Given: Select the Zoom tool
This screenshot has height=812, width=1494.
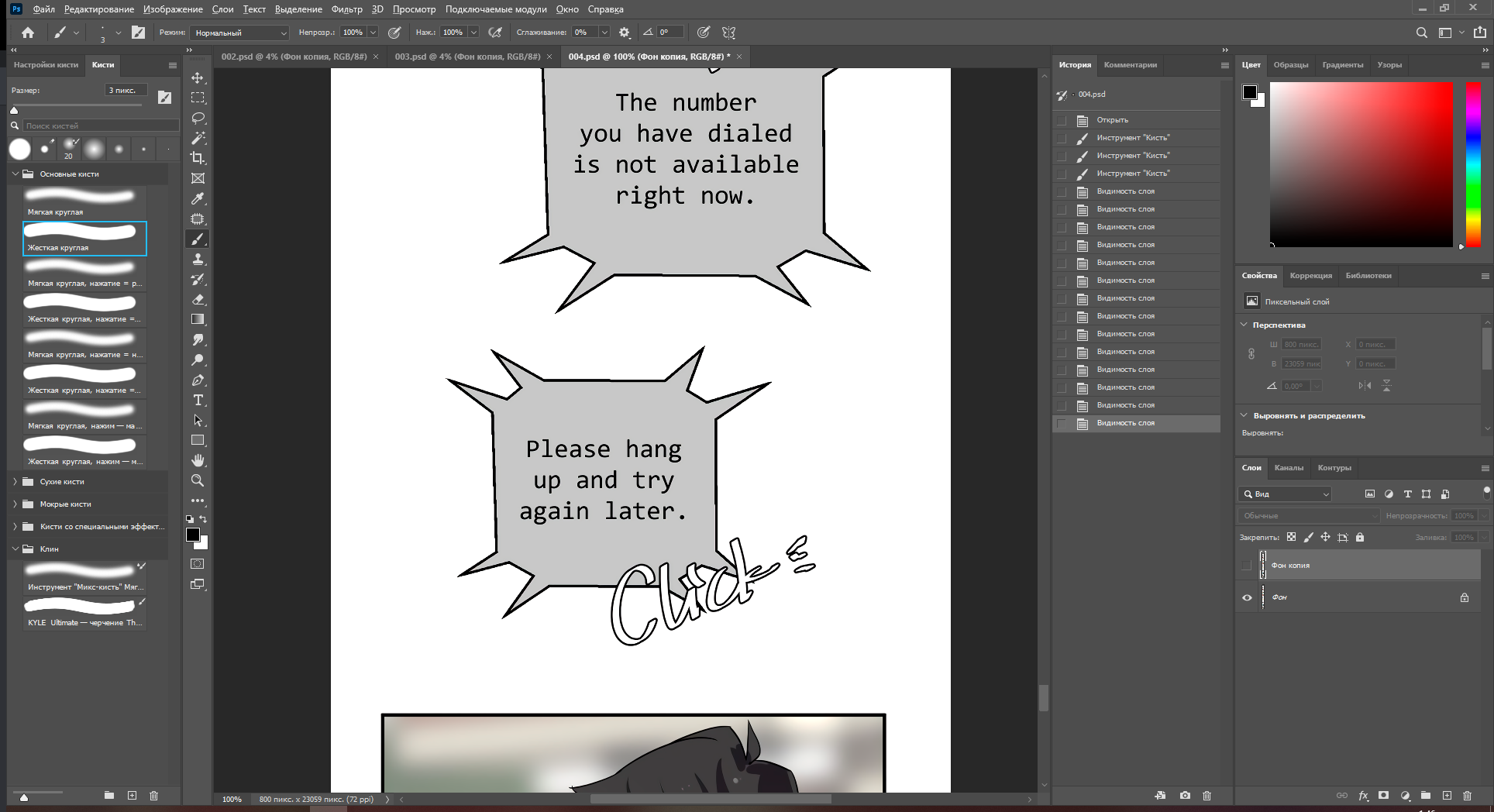Looking at the screenshot, I should (x=198, y=480).
